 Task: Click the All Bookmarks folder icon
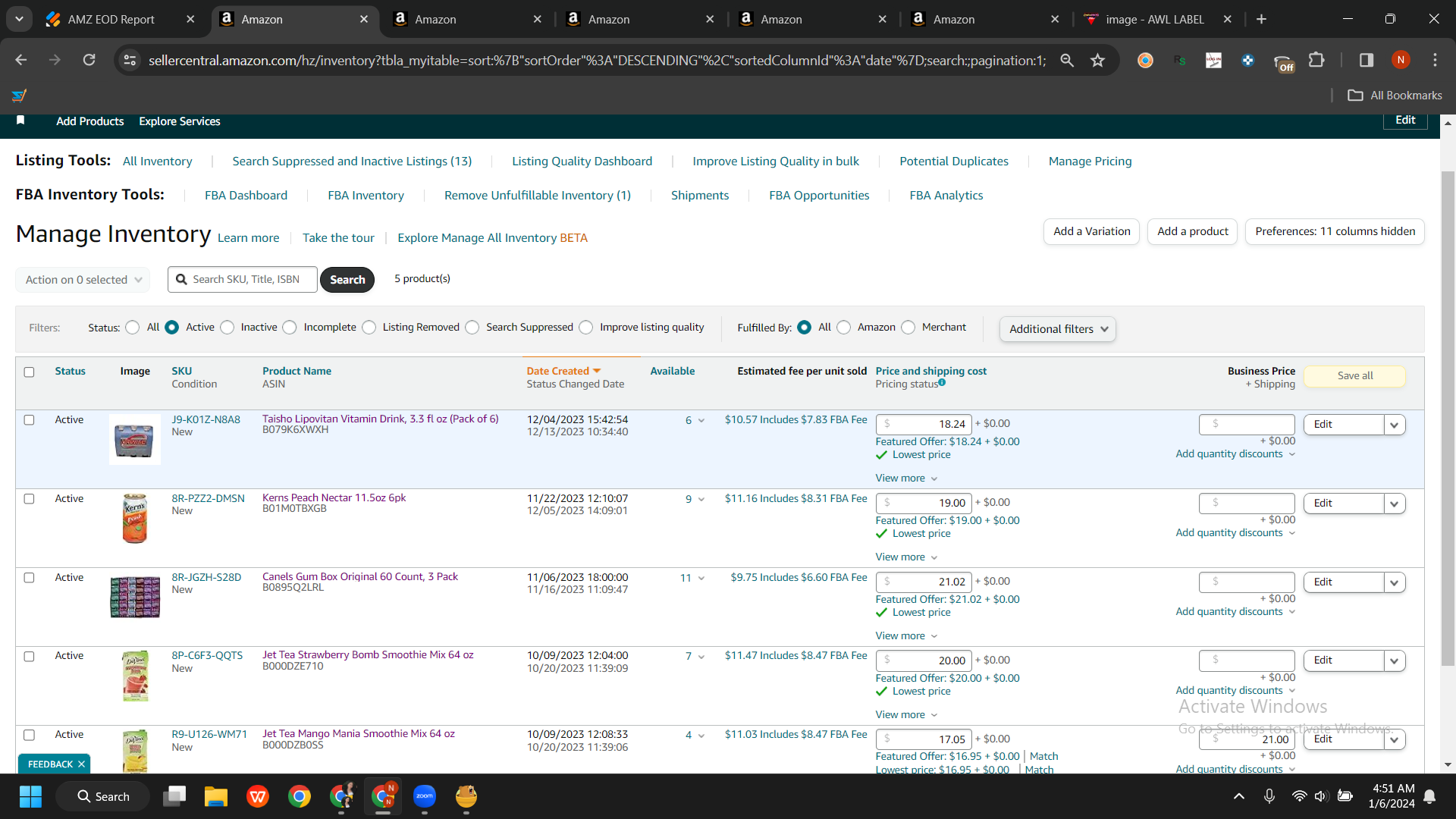coord(1355,96)
